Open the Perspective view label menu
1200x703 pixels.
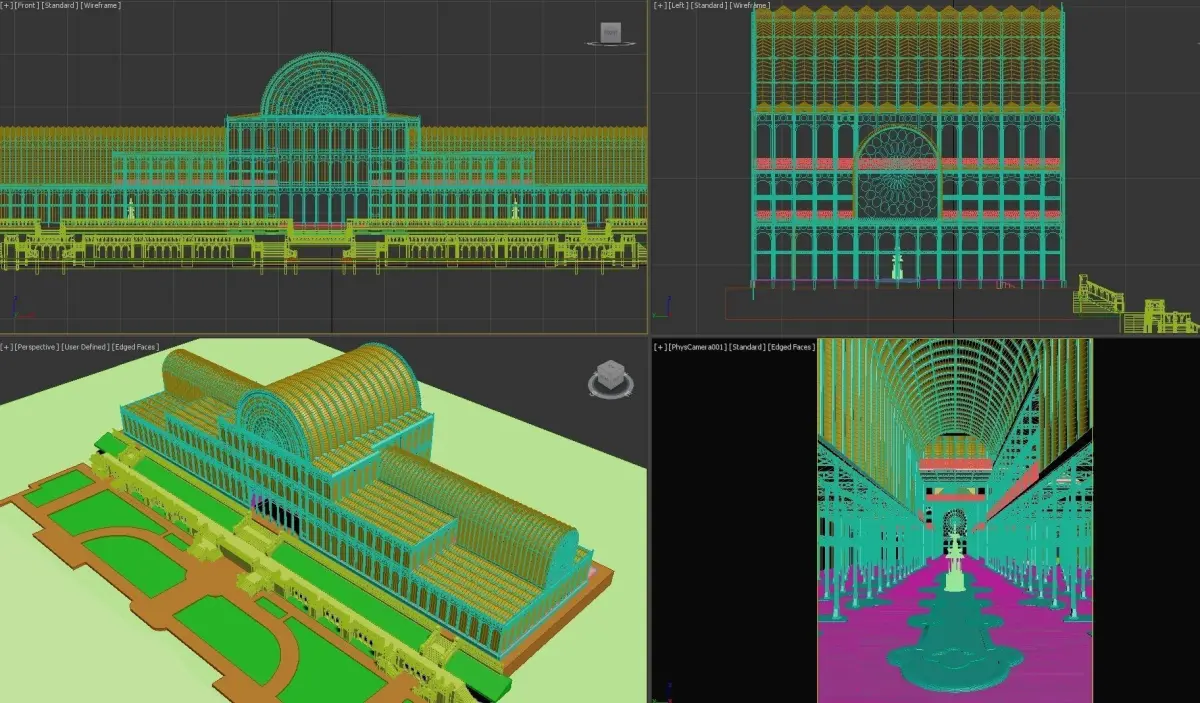click(x=37, y=347)
